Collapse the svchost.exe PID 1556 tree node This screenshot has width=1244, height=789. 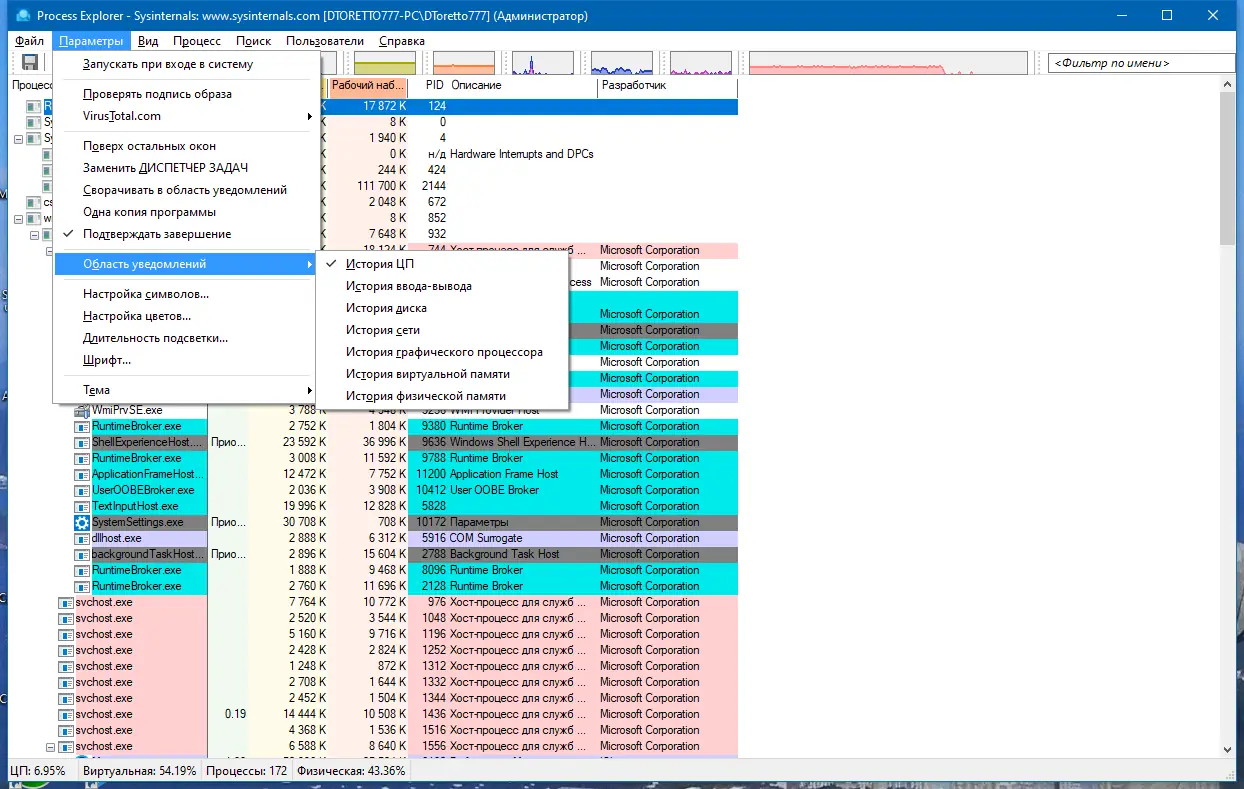[x=50, y=747]
